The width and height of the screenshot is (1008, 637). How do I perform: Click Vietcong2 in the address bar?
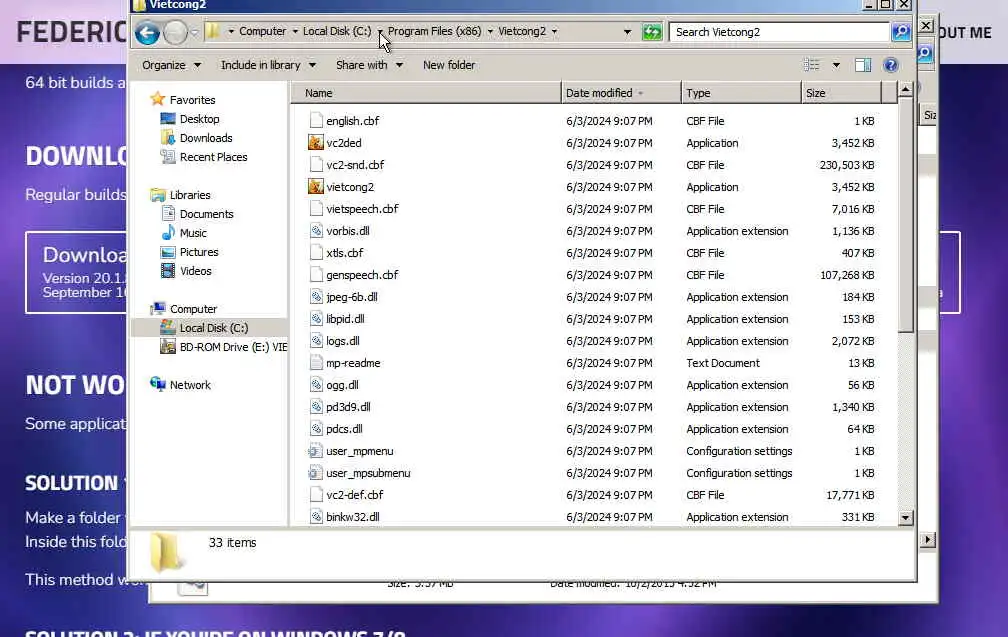(x=522, y=31)
